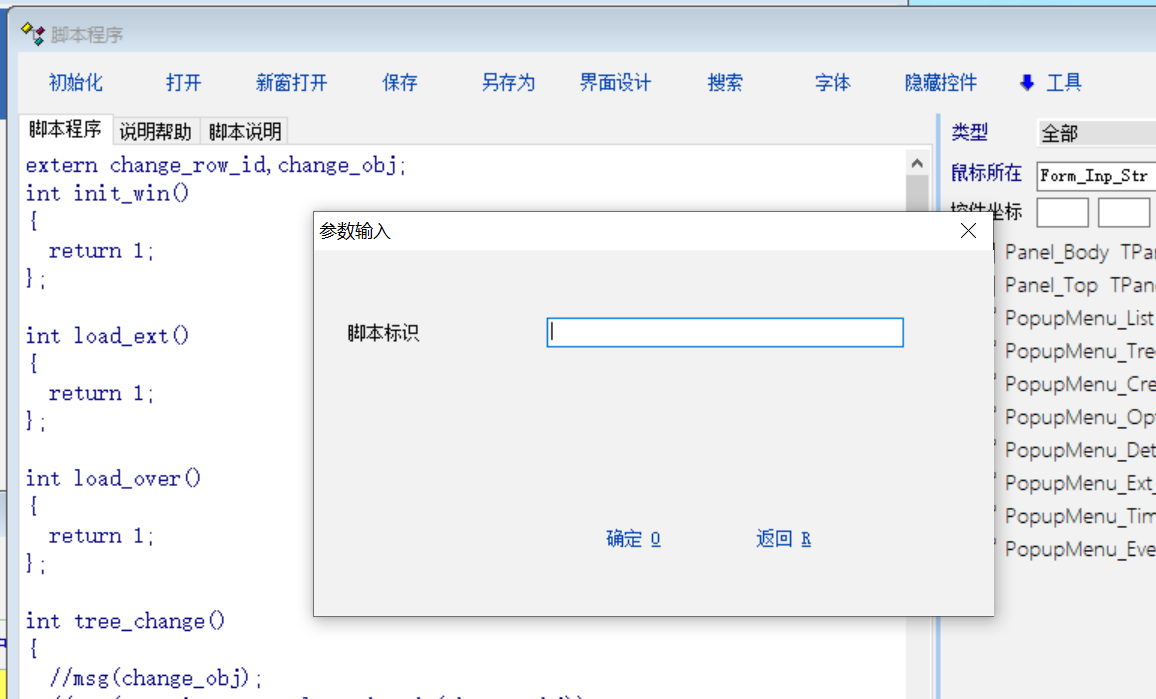
Task: Click the code editor scrollbar up arrow
Action: tap(916, 162)
